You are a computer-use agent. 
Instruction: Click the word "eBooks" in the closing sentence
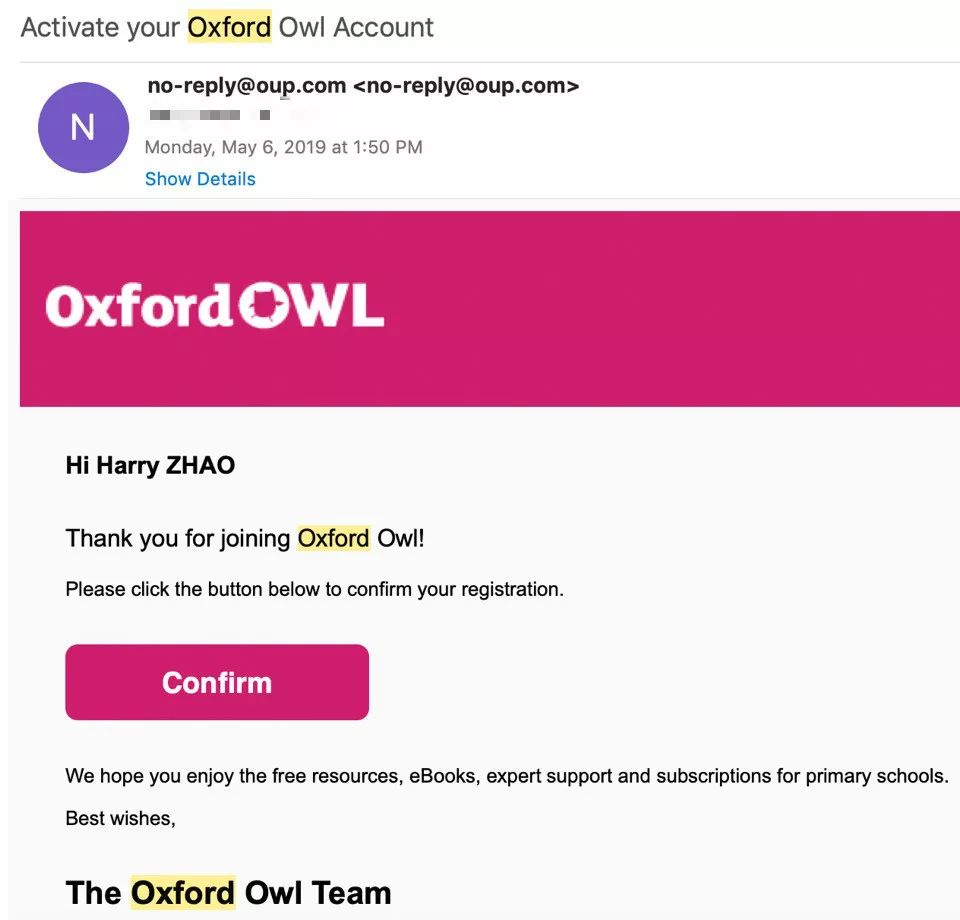tap(443, 776)
